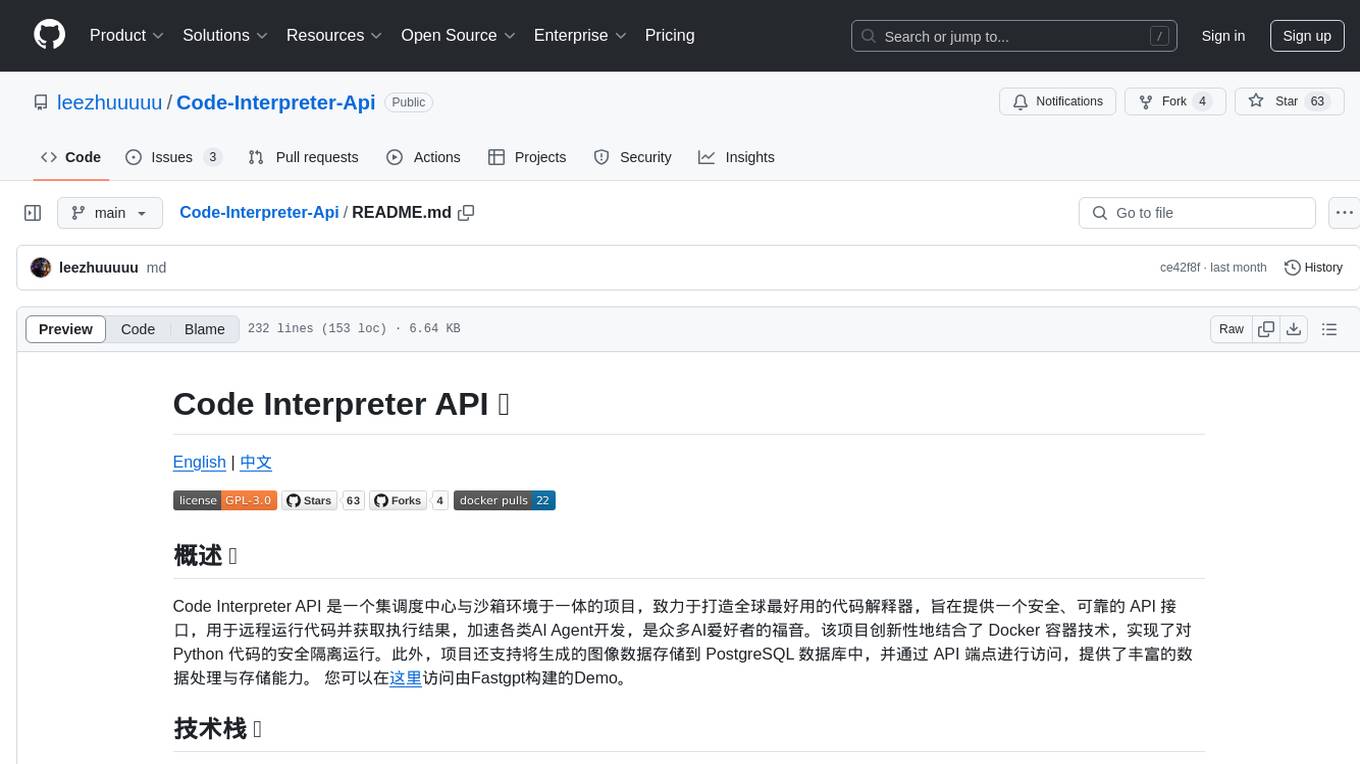Click the Code Interpreter API heading
The width and height of the screenshot is (1360, 764).
(x=341, y=404)
